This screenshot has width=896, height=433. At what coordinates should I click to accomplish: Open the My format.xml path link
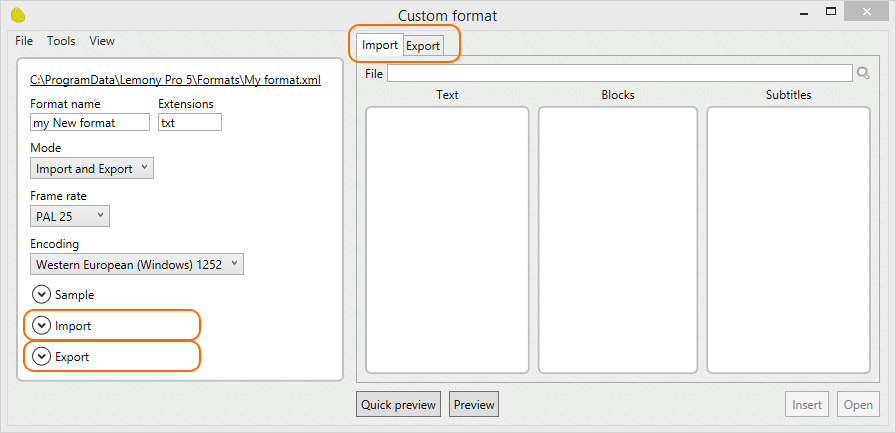[175, 80]
